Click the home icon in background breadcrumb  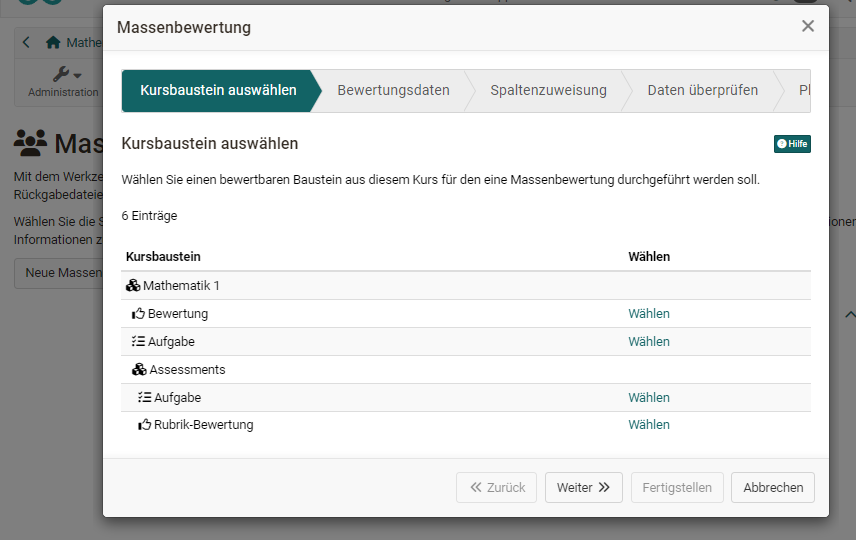pos(53,43)
